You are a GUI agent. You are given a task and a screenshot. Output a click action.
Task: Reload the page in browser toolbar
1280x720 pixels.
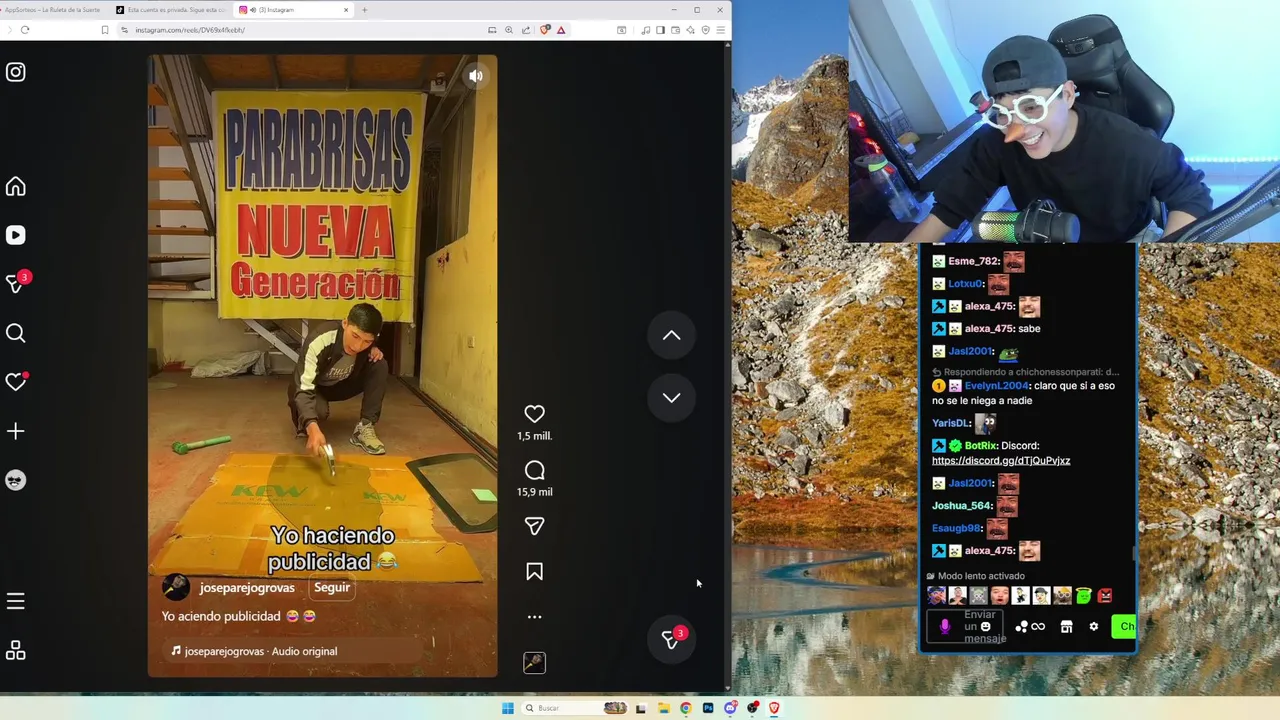click(x=25, y=30)
